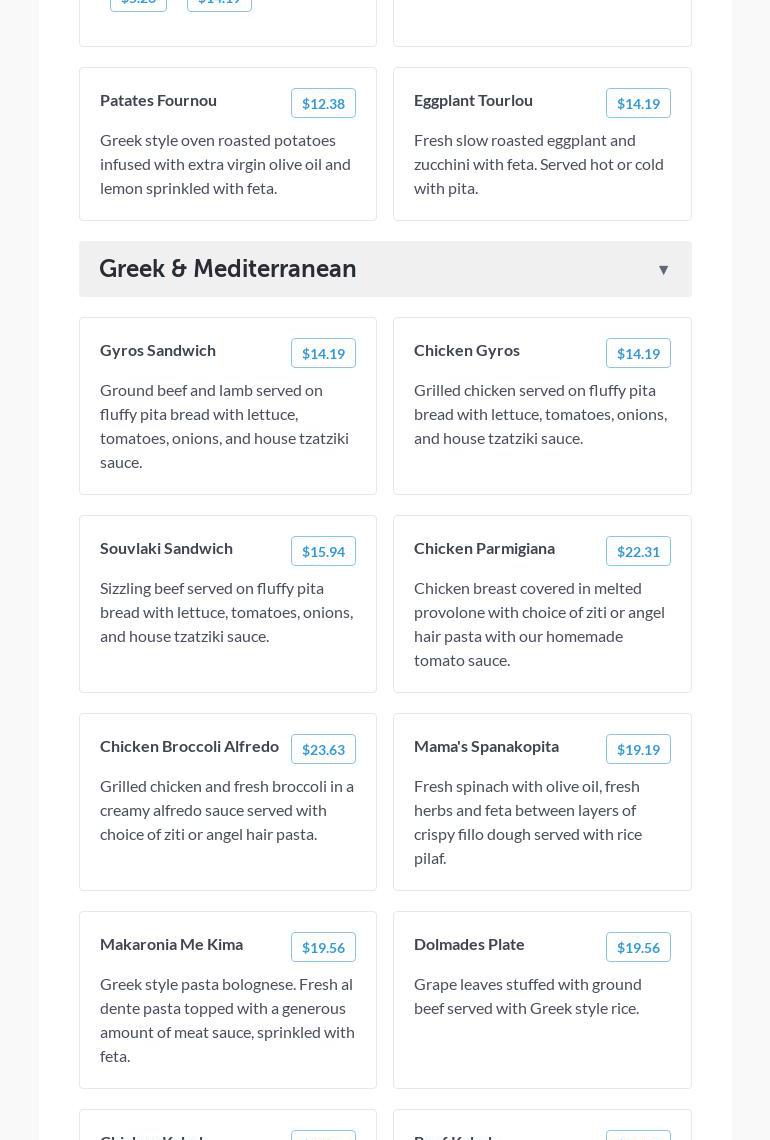Viewport: 770px width, 1140px height.
Task: Click the Gyros Sandwich item name
Action: pos(158,350)
